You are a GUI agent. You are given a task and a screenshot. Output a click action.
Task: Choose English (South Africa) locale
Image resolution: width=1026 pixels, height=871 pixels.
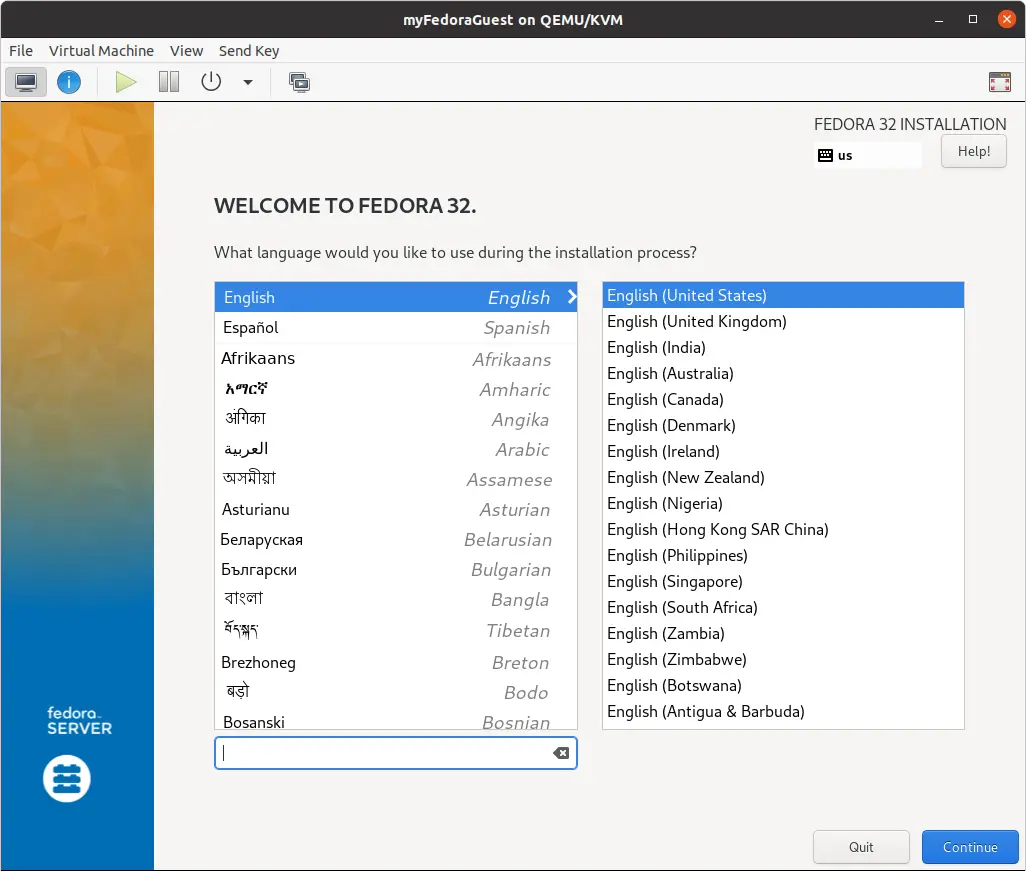(x=783, y=607)
